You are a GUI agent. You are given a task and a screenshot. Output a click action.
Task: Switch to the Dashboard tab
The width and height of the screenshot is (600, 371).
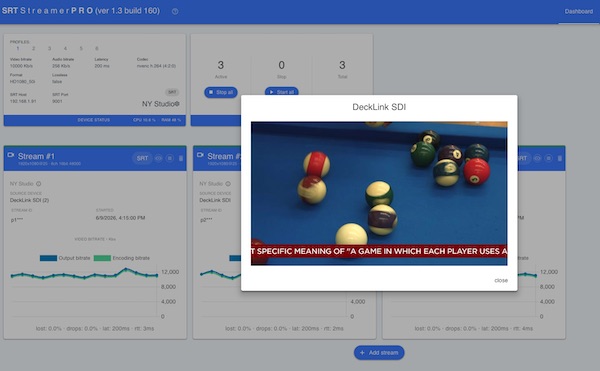pos(579,11)
